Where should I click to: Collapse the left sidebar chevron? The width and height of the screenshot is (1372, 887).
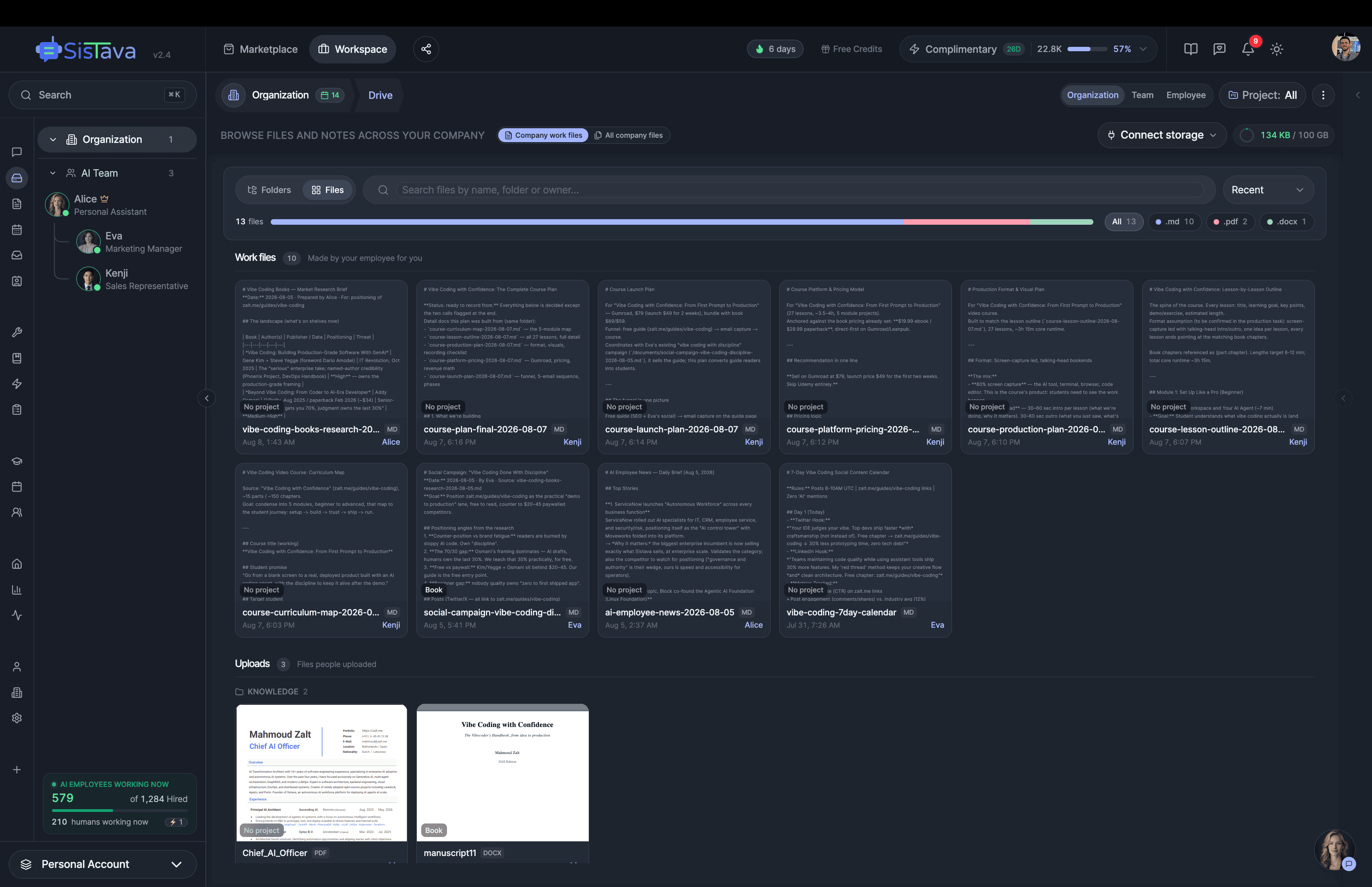[207, 398]
